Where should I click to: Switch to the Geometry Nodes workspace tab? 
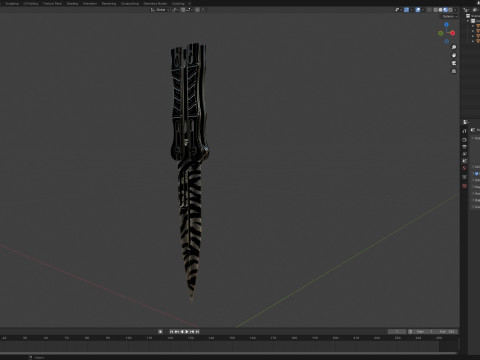[x=155, y=3]
